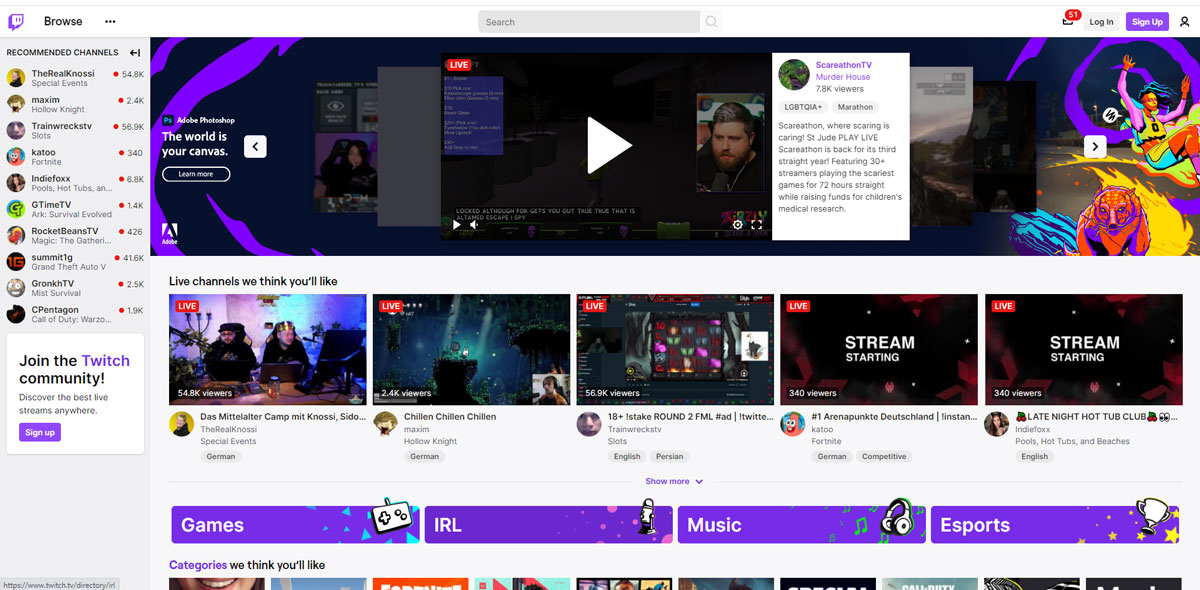Open Trainwreckstv Slots stream thumbnail

tap(675, 349)
